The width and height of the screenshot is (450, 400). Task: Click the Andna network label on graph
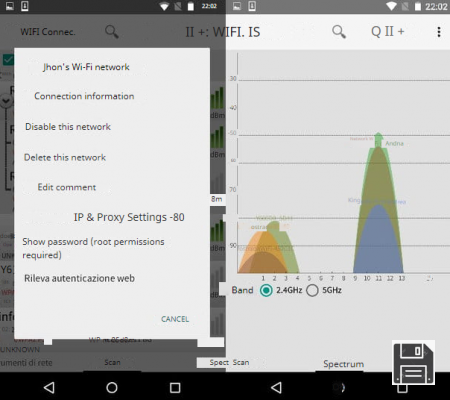pyautogui.click(x=394, y=143)
